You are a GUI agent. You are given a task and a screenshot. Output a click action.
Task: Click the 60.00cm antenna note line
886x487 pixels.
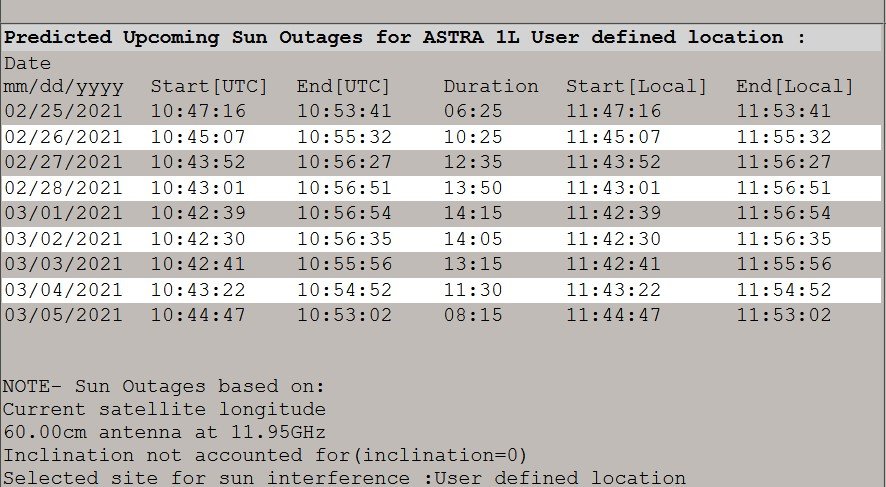coord(164,432)
